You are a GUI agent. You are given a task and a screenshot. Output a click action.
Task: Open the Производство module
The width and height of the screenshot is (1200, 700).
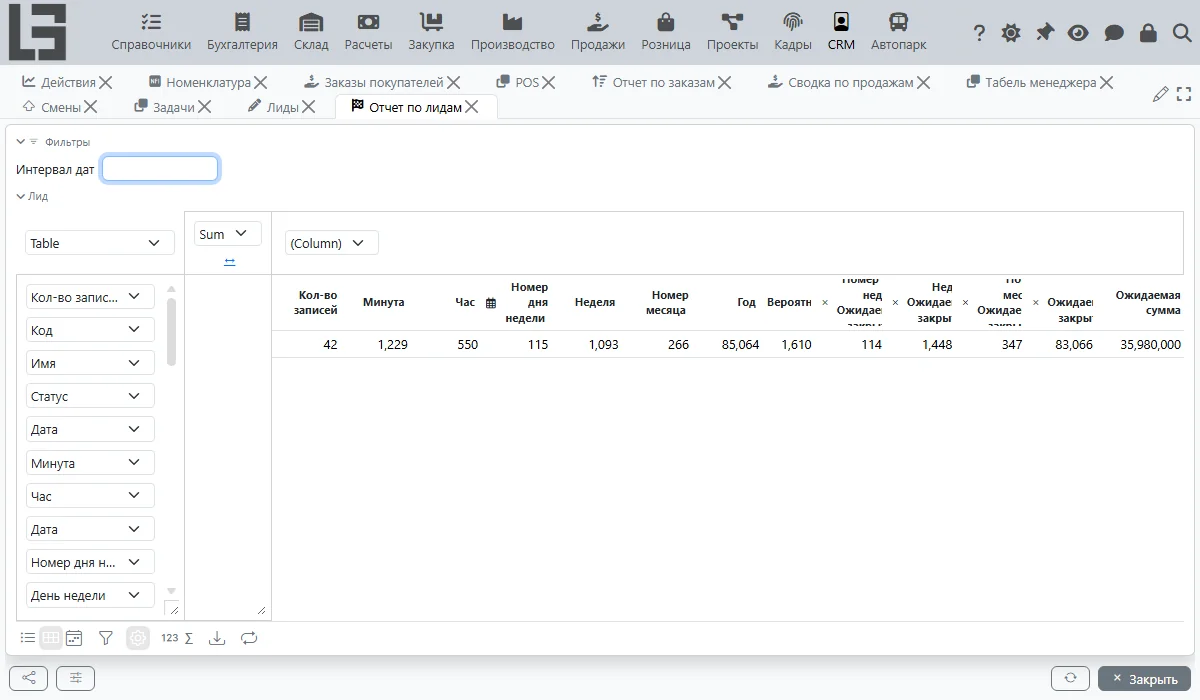[512, 32]
